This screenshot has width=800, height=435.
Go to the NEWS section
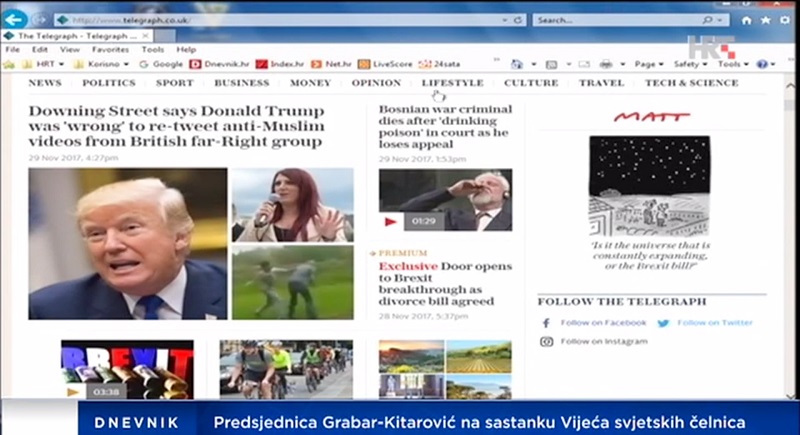coord(45,83)
